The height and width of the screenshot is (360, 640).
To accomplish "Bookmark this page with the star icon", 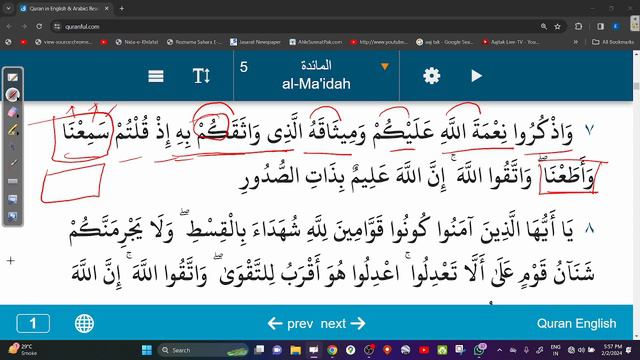I will (x=557, y=26).
